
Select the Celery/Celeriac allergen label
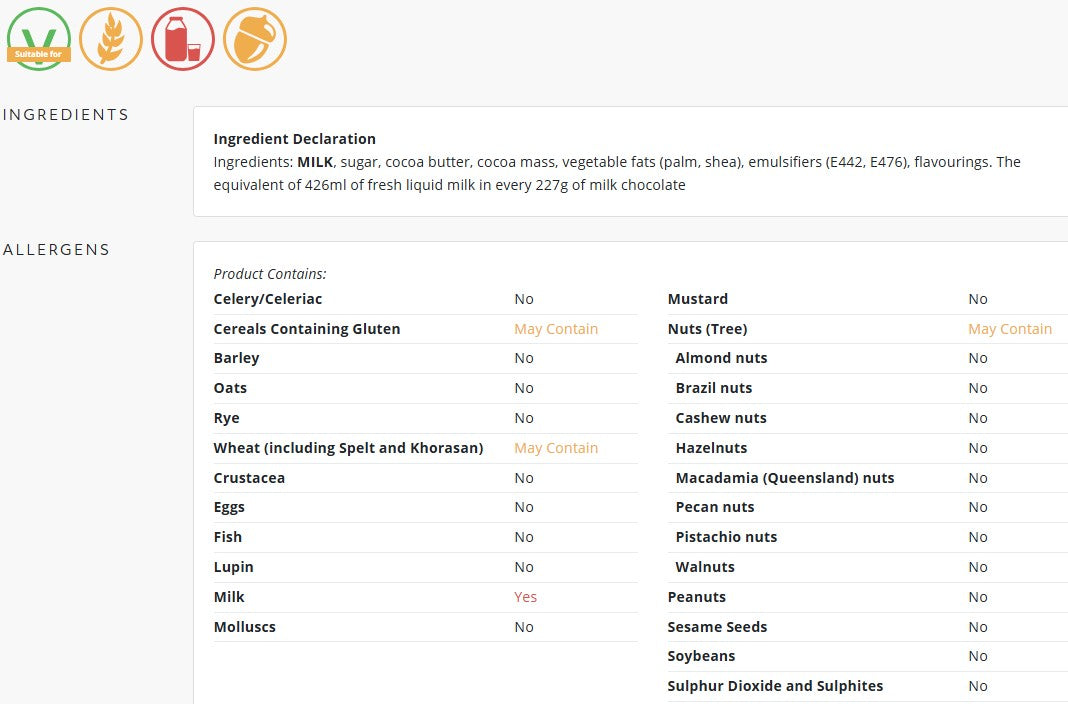pyautogui.click(x=267, y=299)
